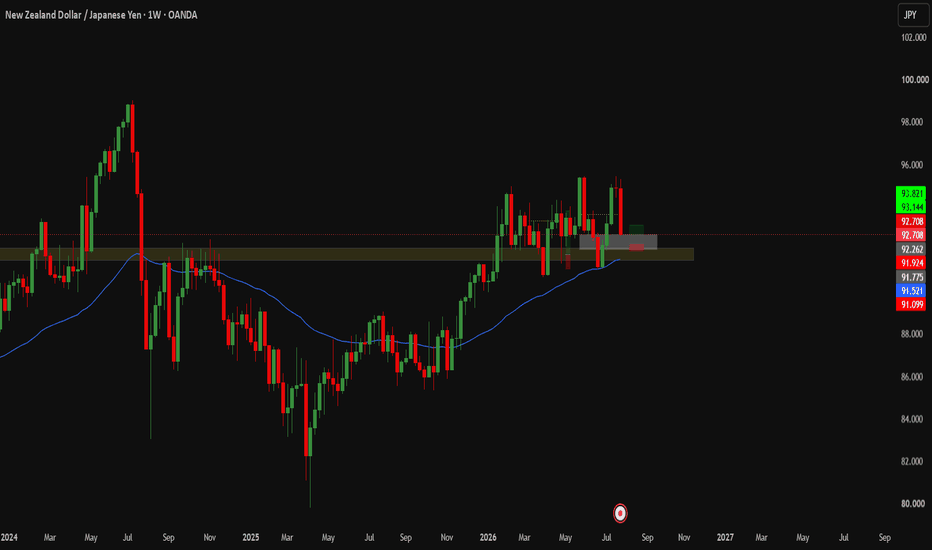Click the green 93.821 price label

911,193
